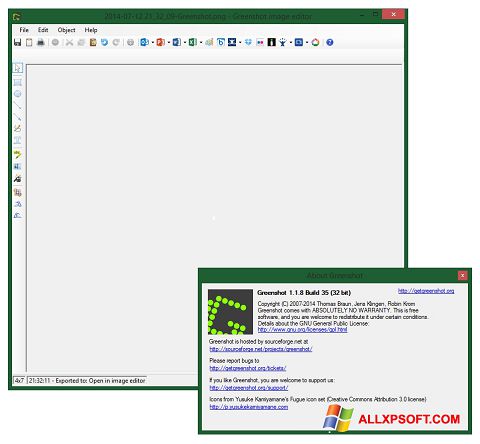Click the Picasa colorful circle icon
The image size is (480, 444).
315,42
